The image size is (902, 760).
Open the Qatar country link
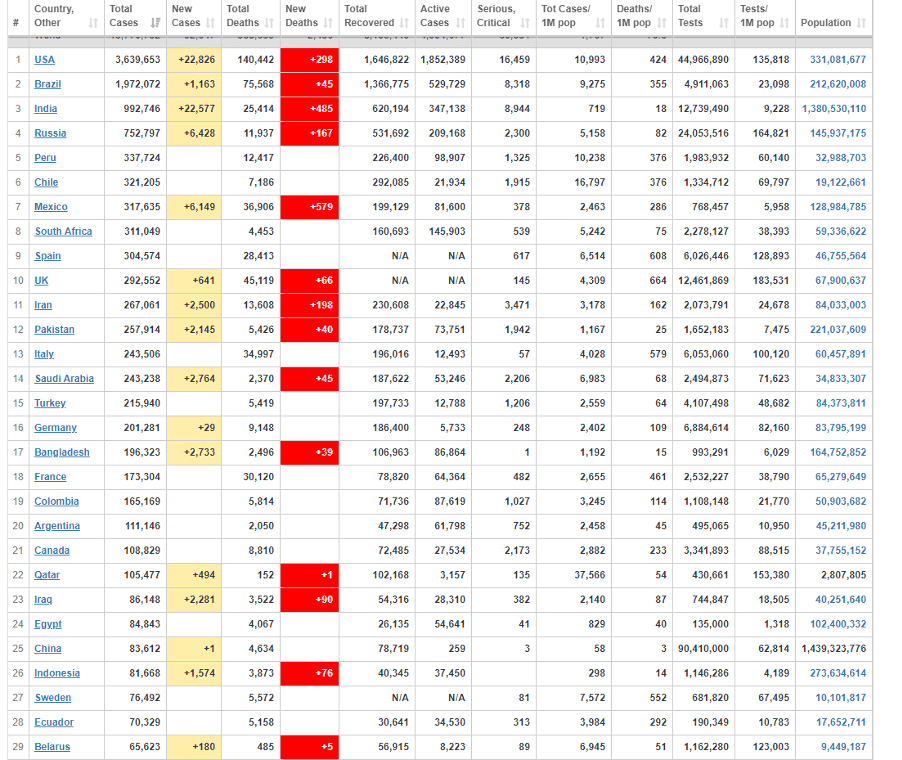47,575
